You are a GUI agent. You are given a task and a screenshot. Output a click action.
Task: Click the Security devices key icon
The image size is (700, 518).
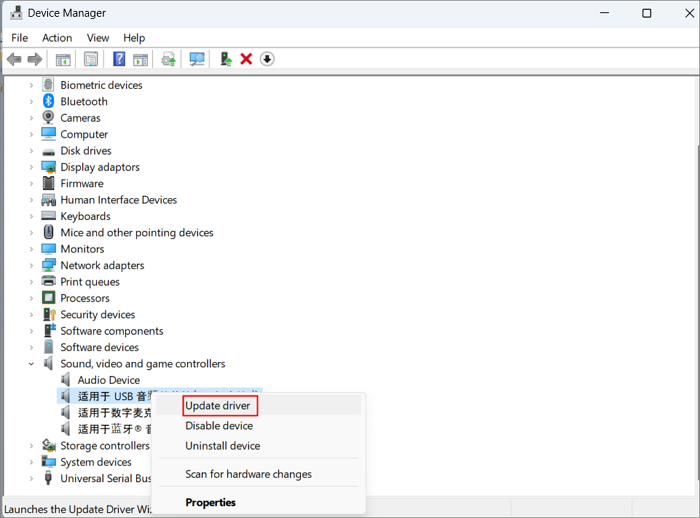49,314
